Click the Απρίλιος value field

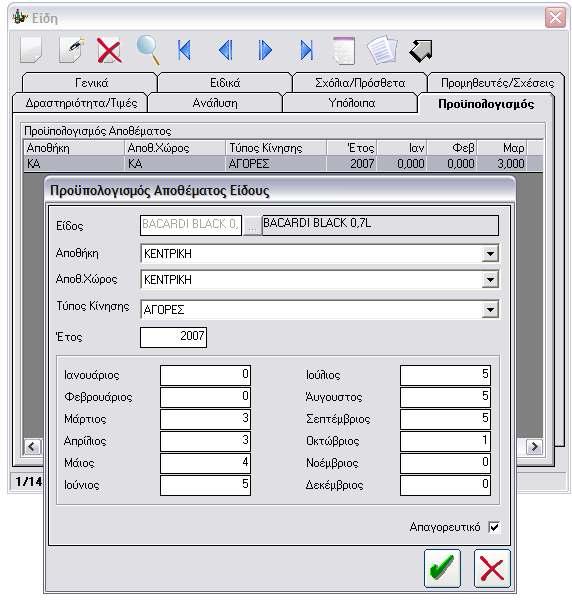tap(205, 441)
